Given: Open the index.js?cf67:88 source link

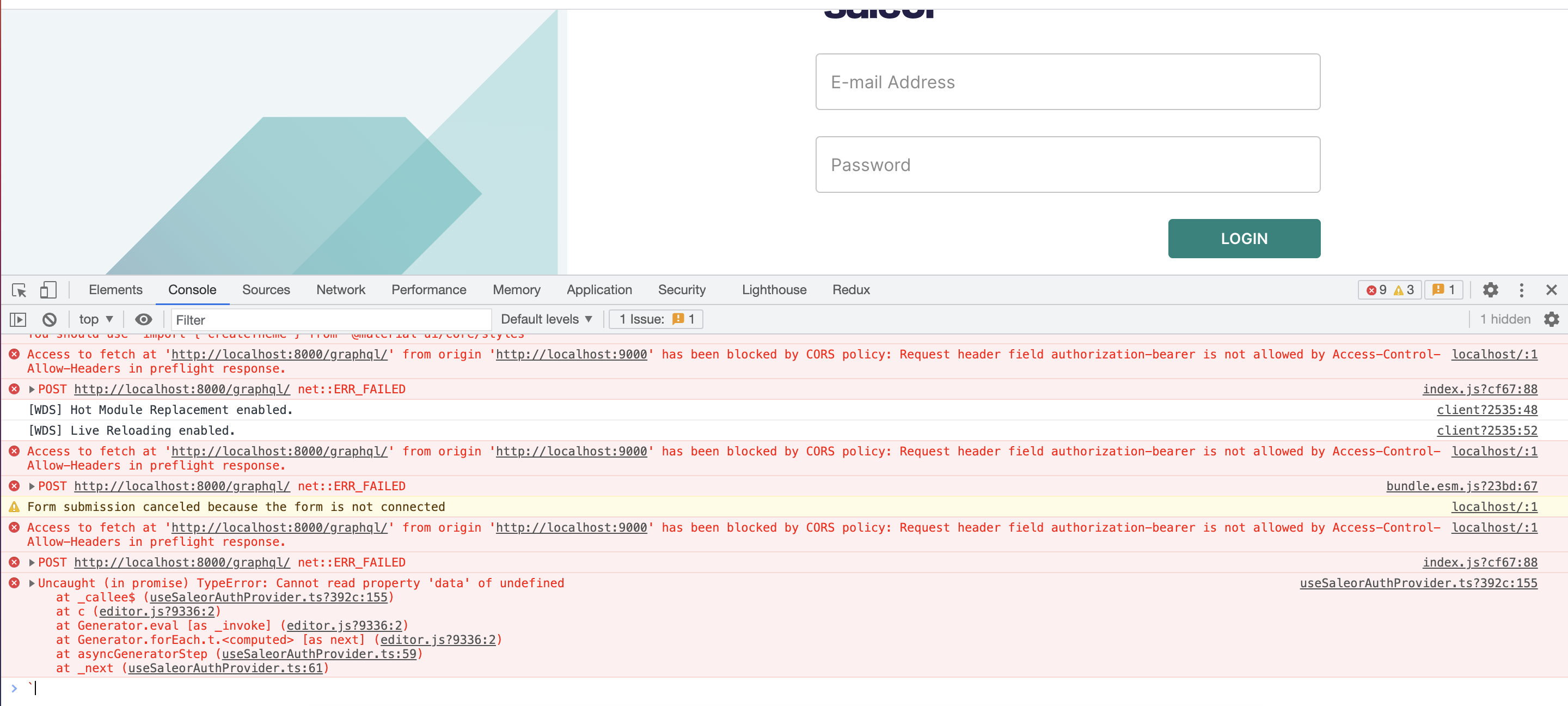Looking at the screenshot, I should [x=1480, y=388].
